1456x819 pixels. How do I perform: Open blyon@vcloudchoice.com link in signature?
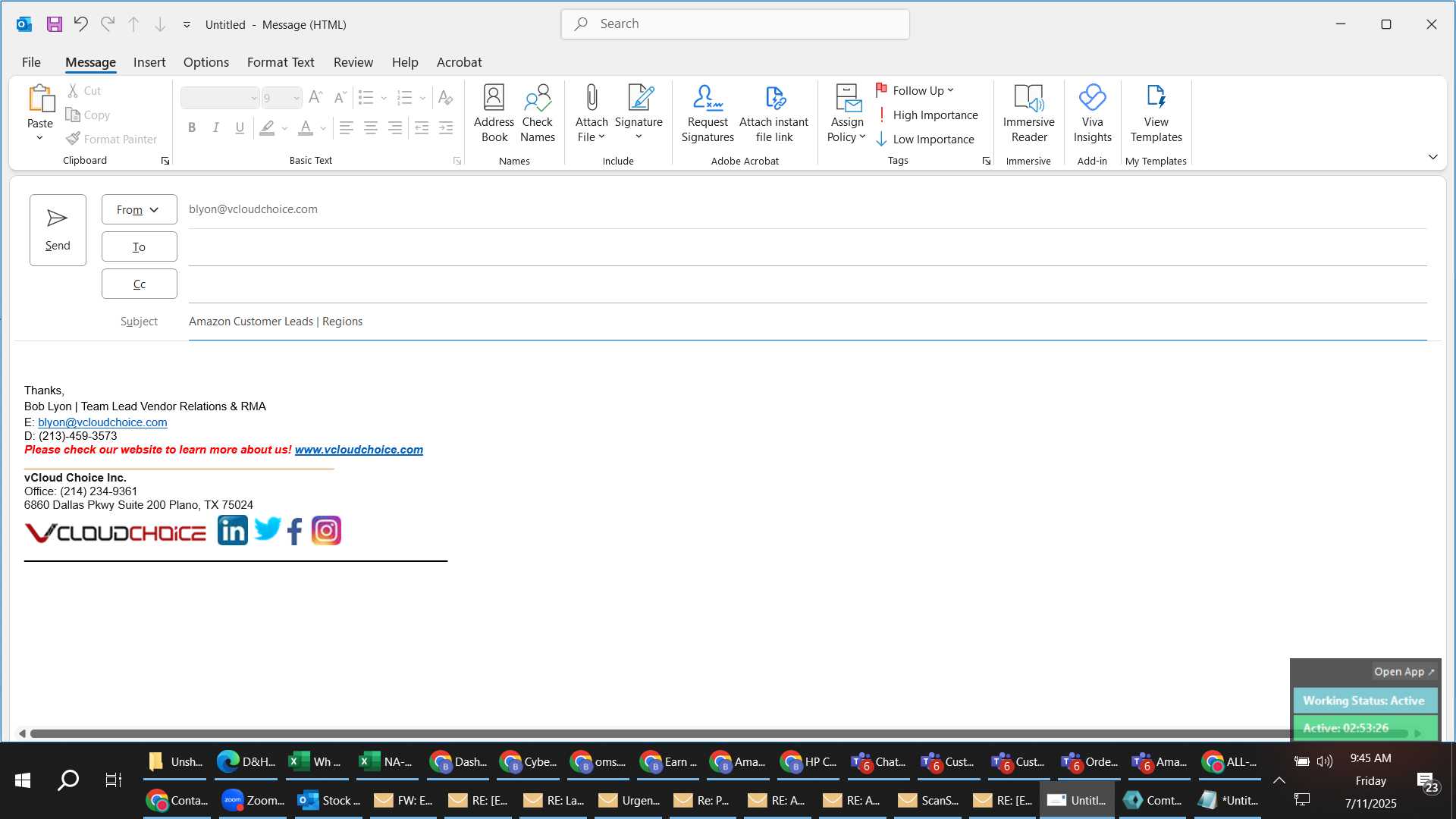tap(102, 422)
